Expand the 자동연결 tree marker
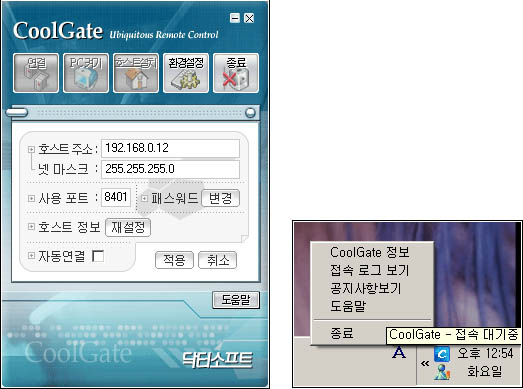 click(31, 256)
